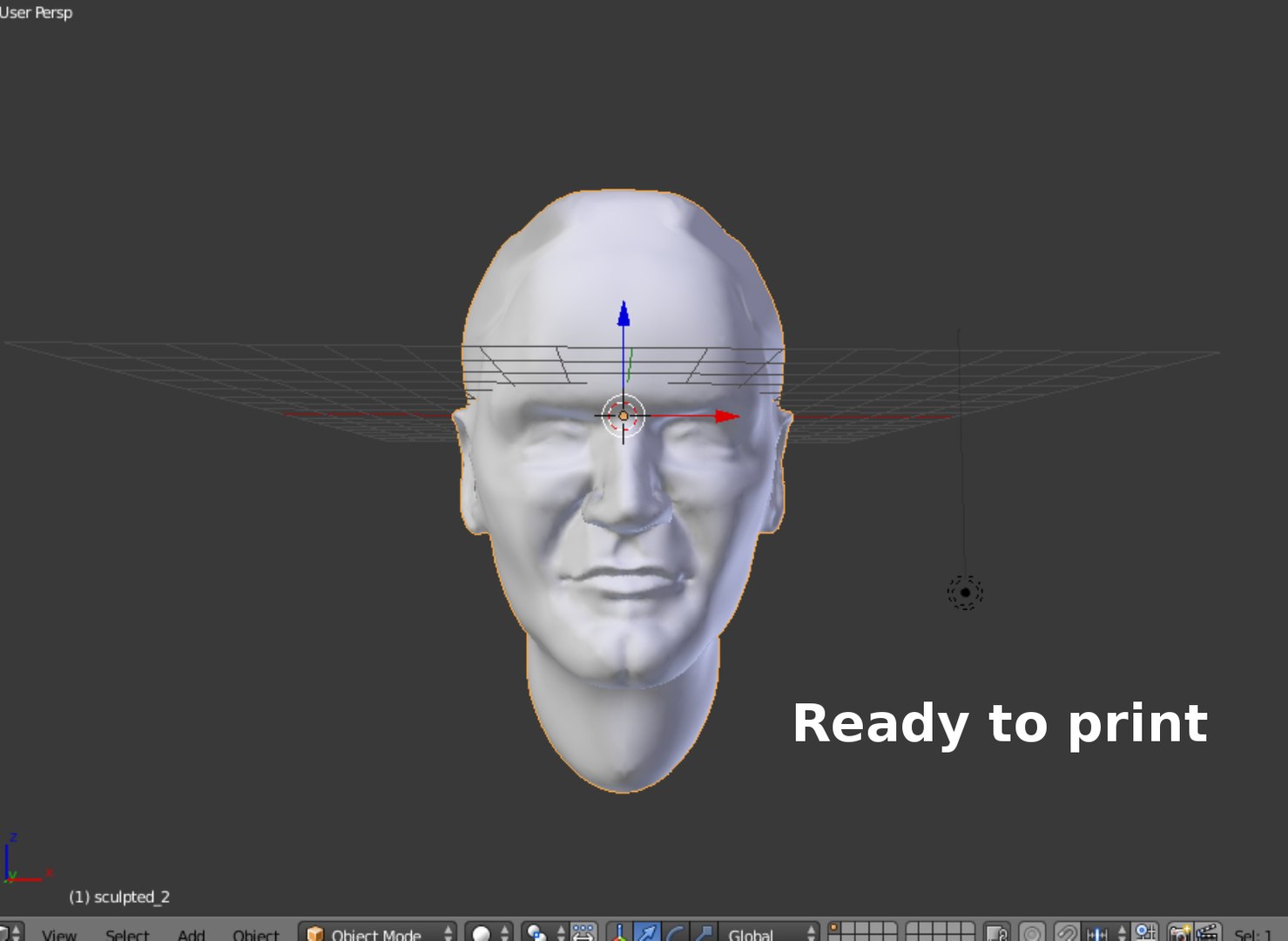Open the editor type selector at header's left end
1288x941 pixels.
click(10, 932)
